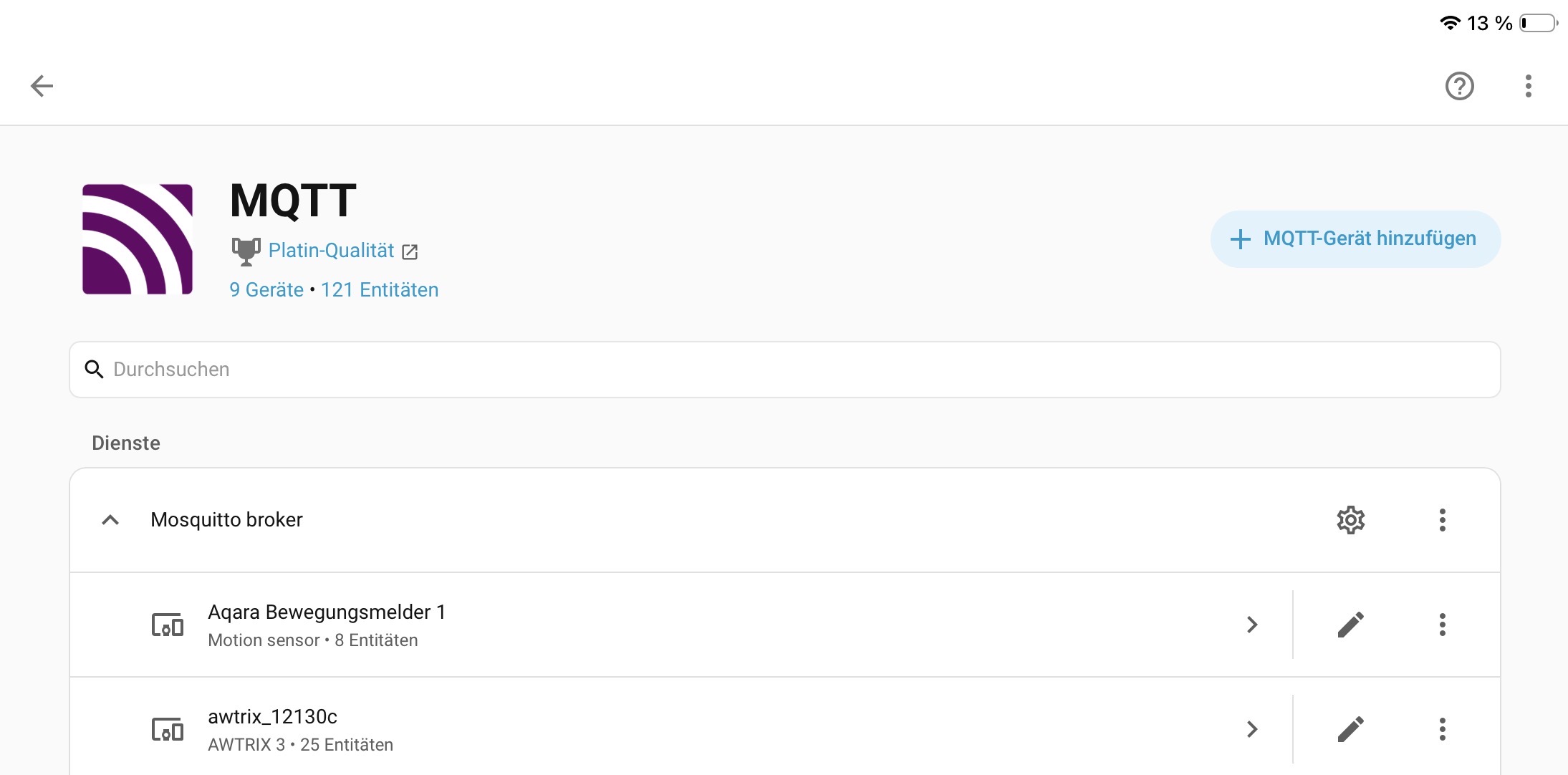Focus the Durchsuchen search field
1568x775 pixels.
(x=784, y=370)
